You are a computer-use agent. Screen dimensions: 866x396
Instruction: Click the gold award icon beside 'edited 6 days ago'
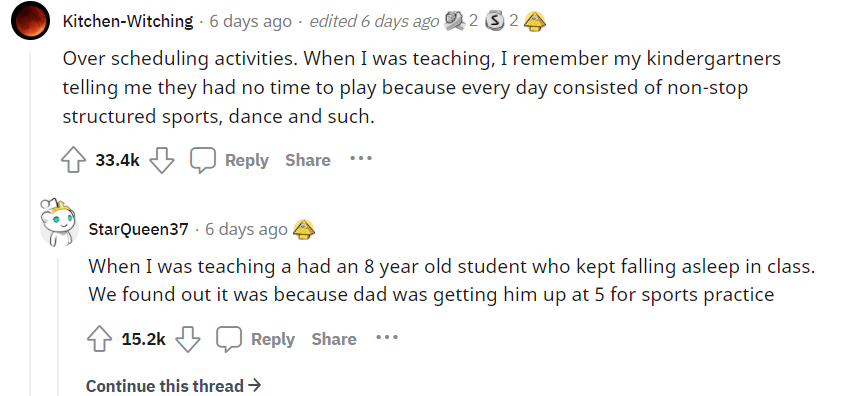tap(535, 21)
